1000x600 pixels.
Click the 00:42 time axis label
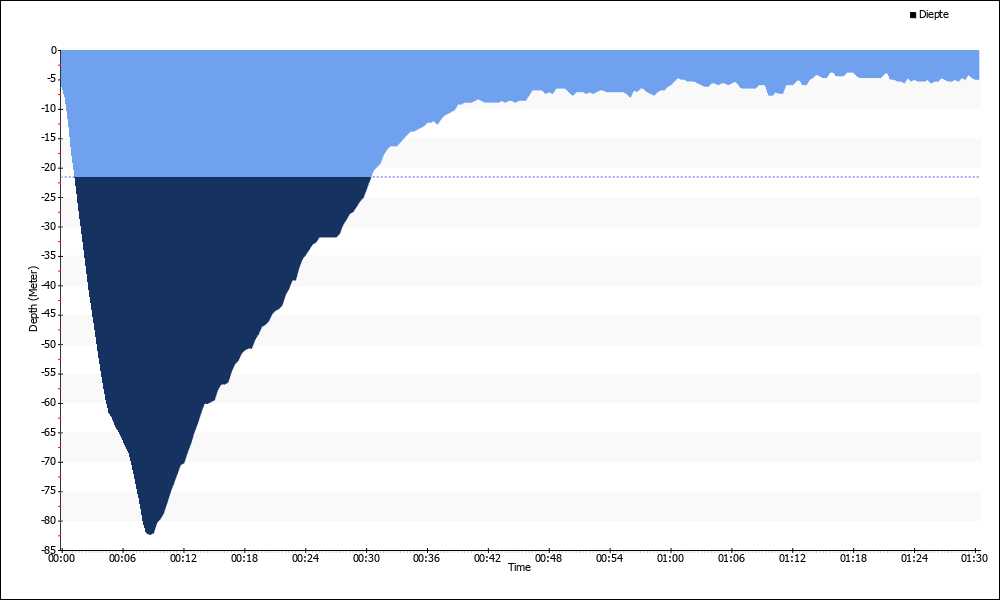487,559
